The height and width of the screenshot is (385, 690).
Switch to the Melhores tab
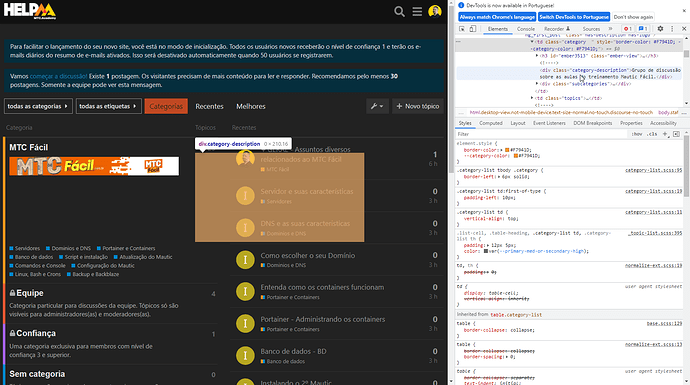[x=251, y=106]
